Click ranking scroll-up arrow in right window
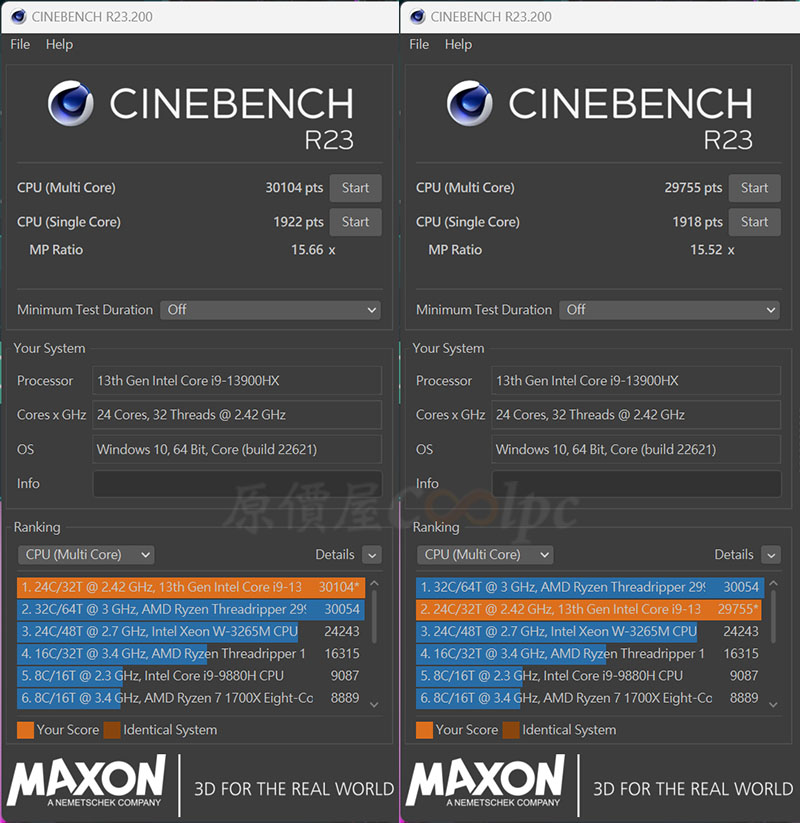800x823 pixels. [x=773, y=583]
